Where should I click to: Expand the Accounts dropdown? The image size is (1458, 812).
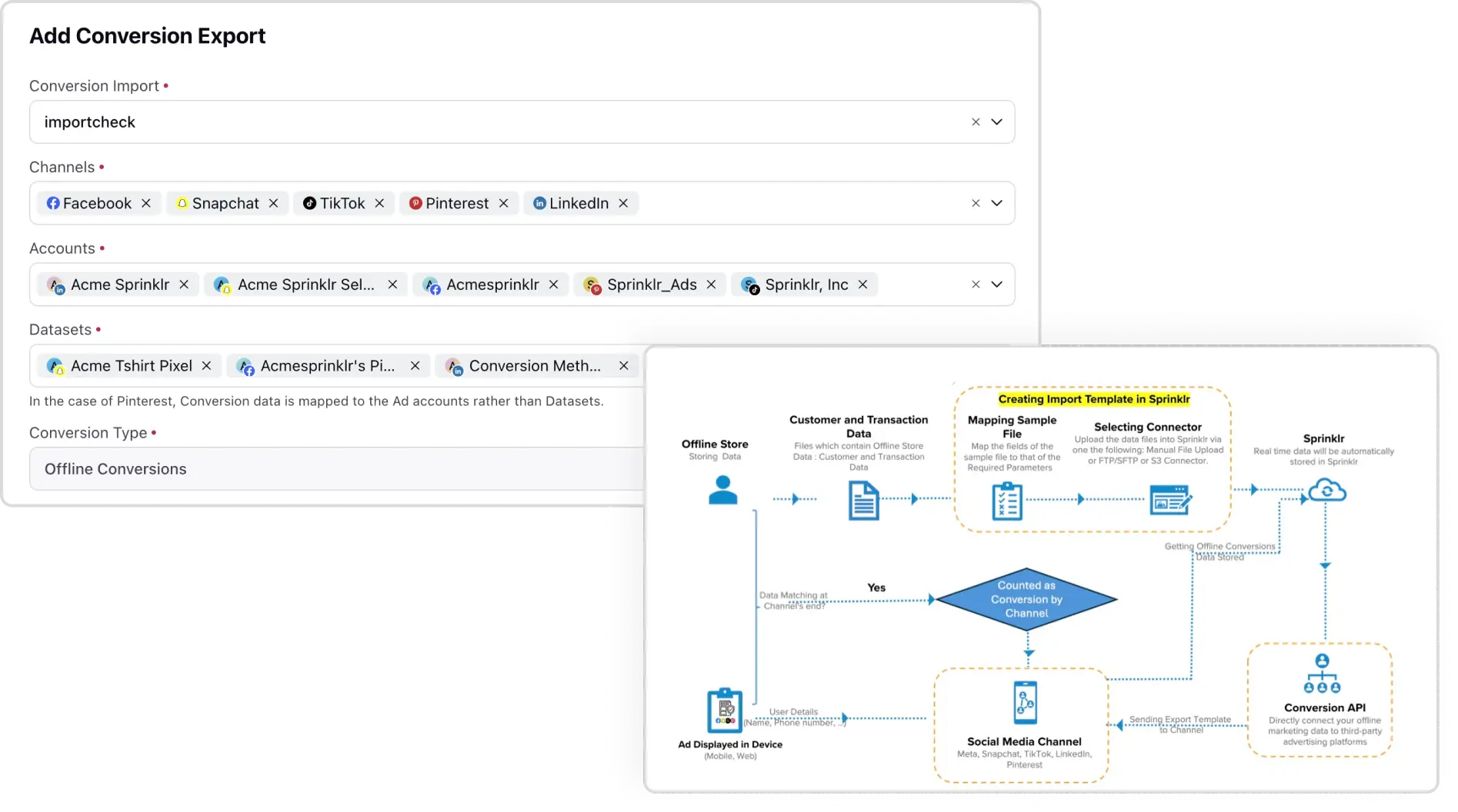click(x=997, y=285)
